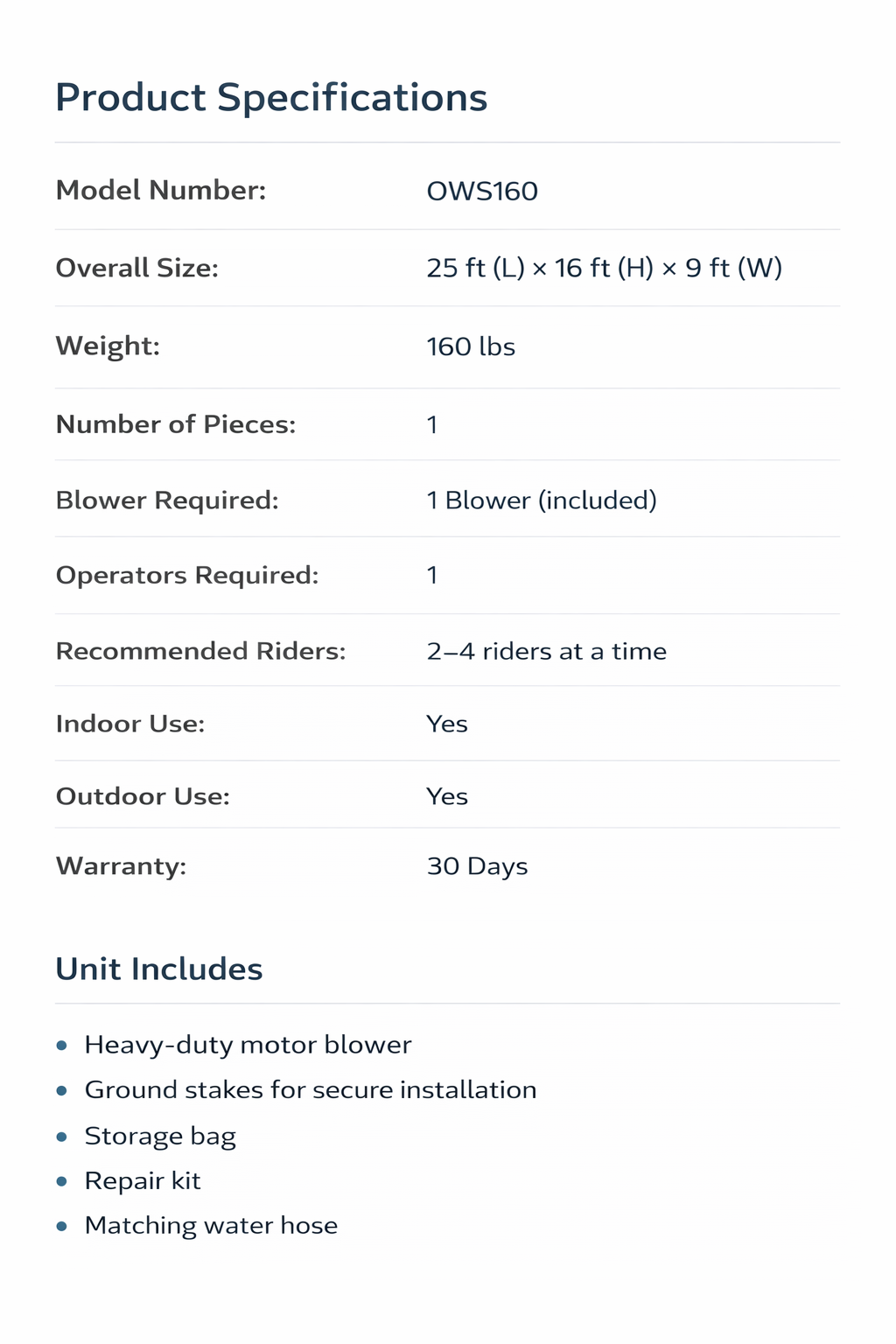Image resolution: width=896 pixels, height=1344 pixels.
Task: Click the Model Number label
Action: 161,190
